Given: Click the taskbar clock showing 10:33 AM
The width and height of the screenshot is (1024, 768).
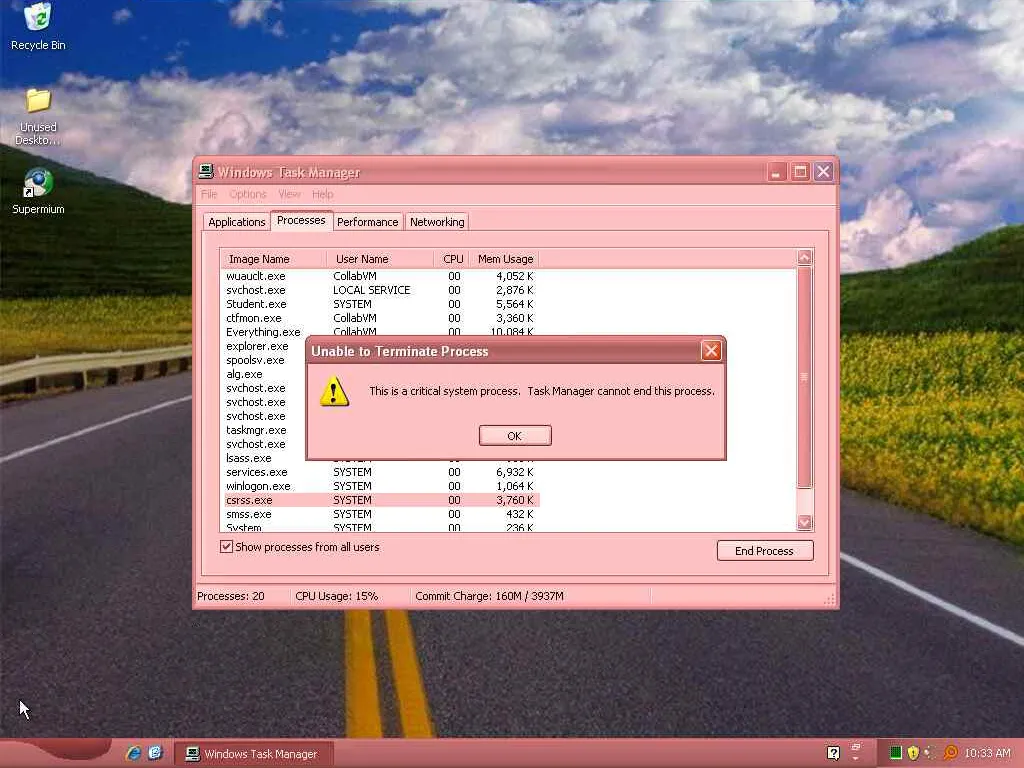Looking at the screenshot, I should [x=987, y=753].
